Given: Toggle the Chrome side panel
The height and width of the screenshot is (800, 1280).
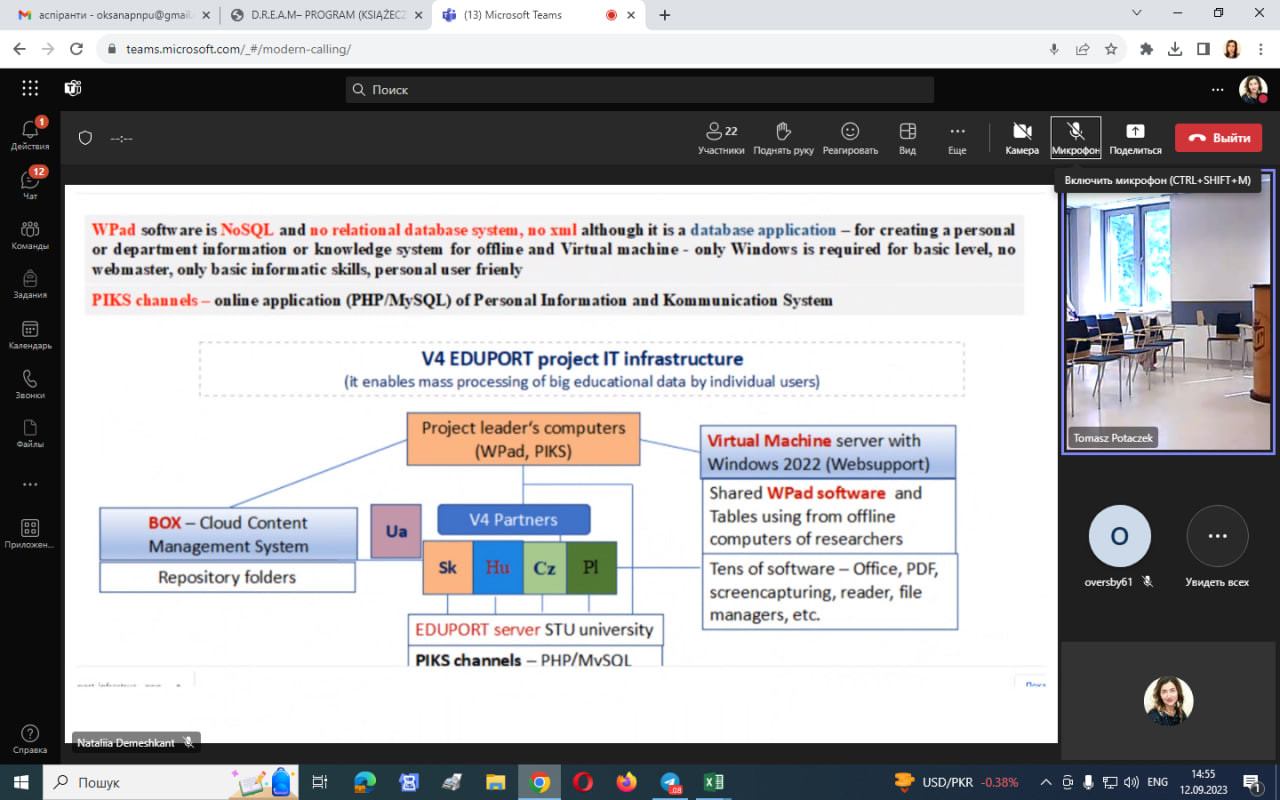Looking at the screenshot, I should [1203, 49].
